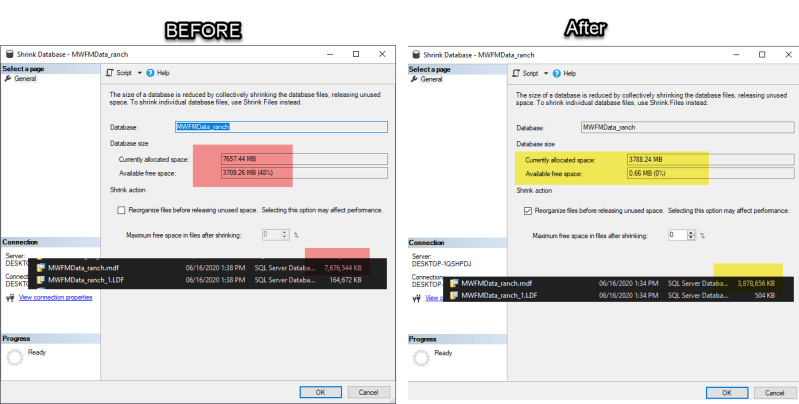The image size is (799, 404).
Task: Maximize the BEFORE Shrink Database window
Action: pos(356,54)
